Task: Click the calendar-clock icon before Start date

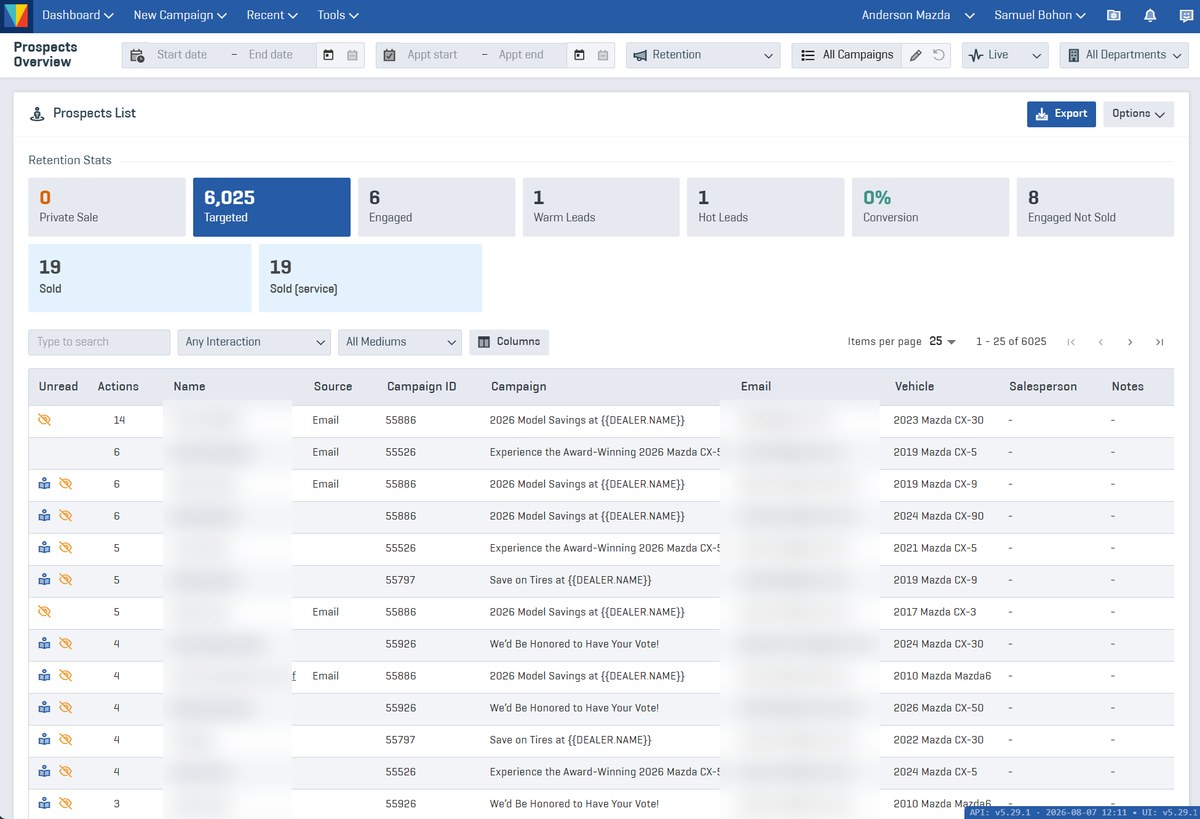Action: pyautogui.click(x=137, y=55)
